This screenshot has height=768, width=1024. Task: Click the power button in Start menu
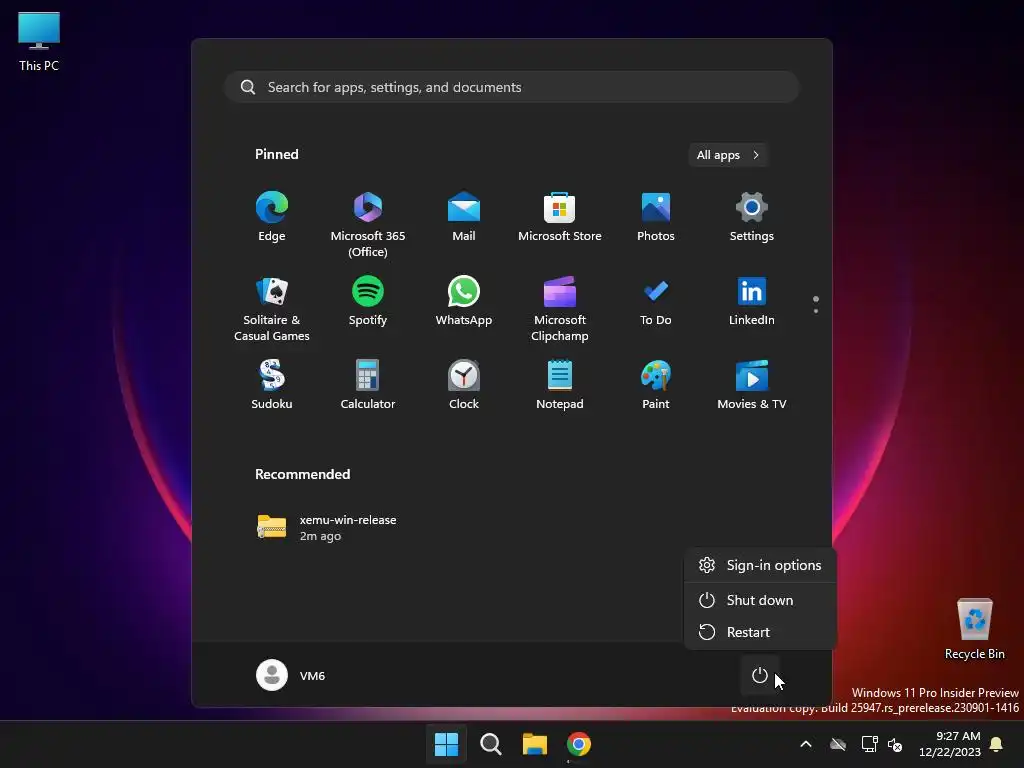(760, 675)
